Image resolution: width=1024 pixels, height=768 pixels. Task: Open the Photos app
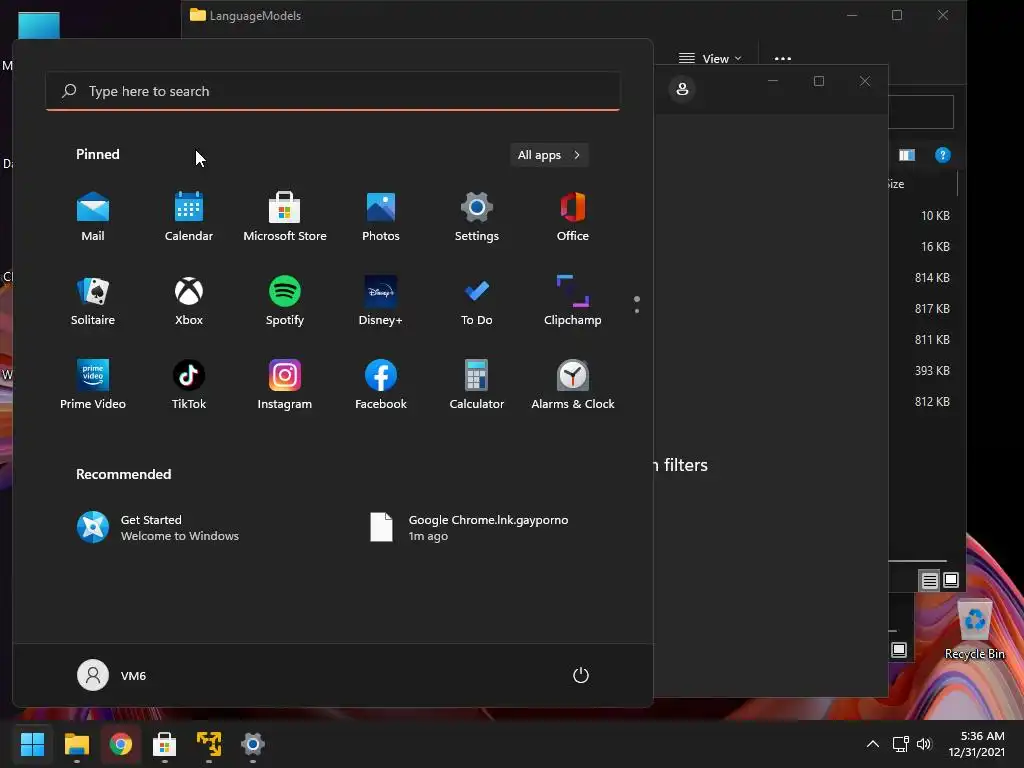(381, 217)
